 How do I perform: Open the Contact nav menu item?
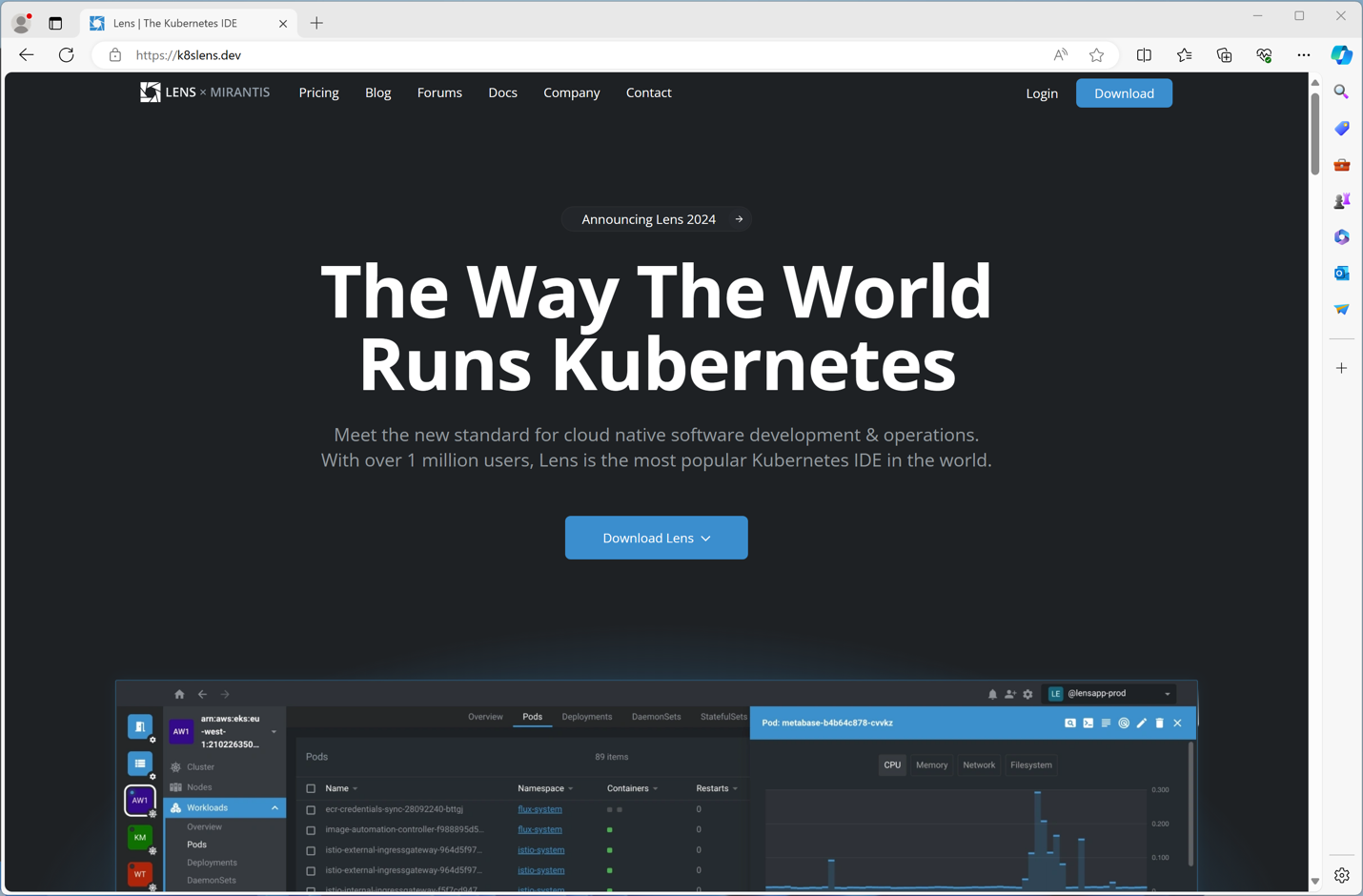[649, 92]
